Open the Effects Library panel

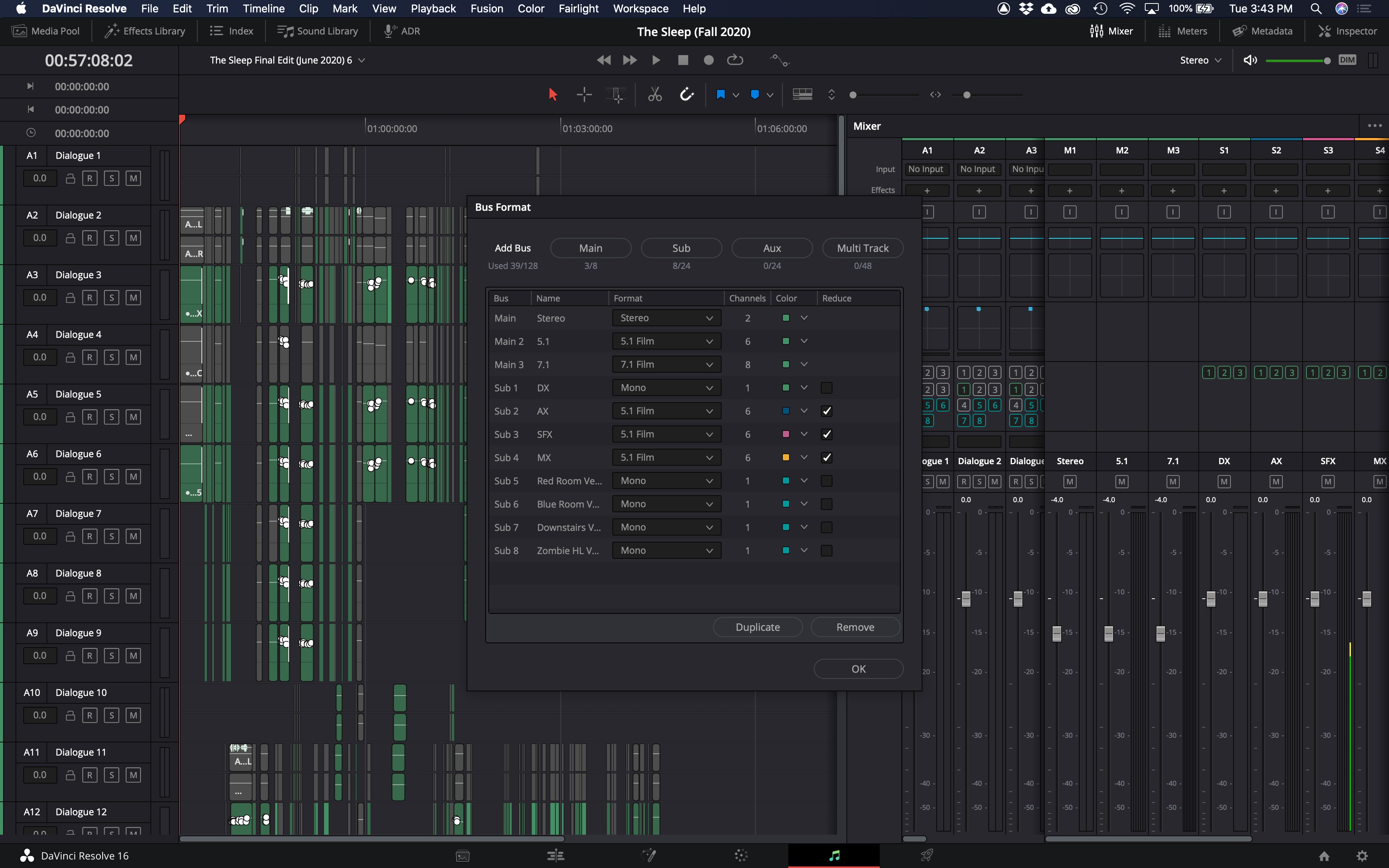[145, 31]
